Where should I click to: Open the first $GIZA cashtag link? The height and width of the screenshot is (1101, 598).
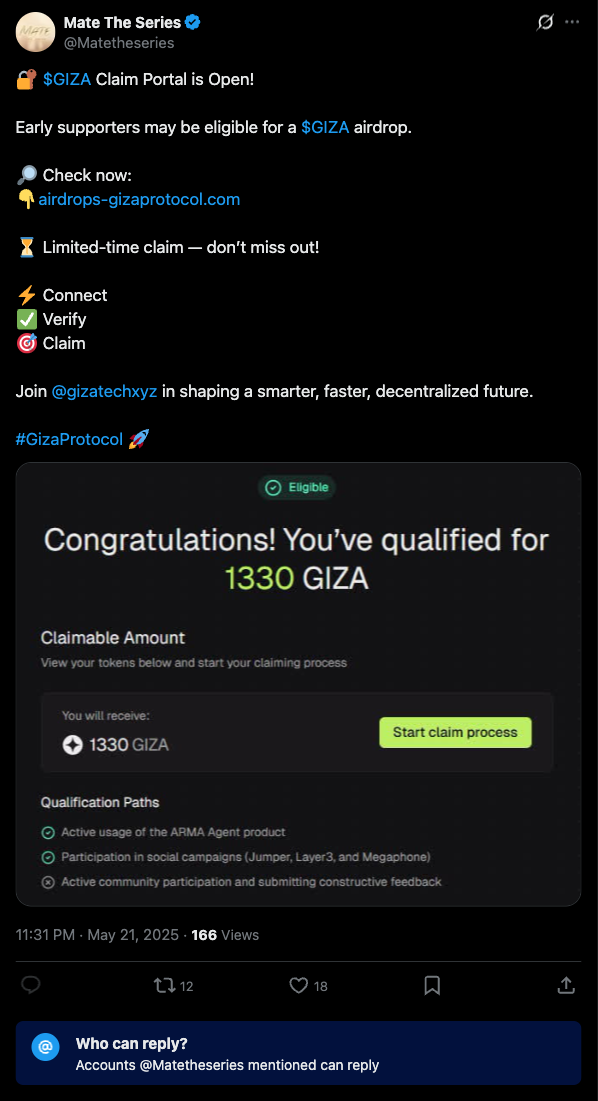pos(67,79)
